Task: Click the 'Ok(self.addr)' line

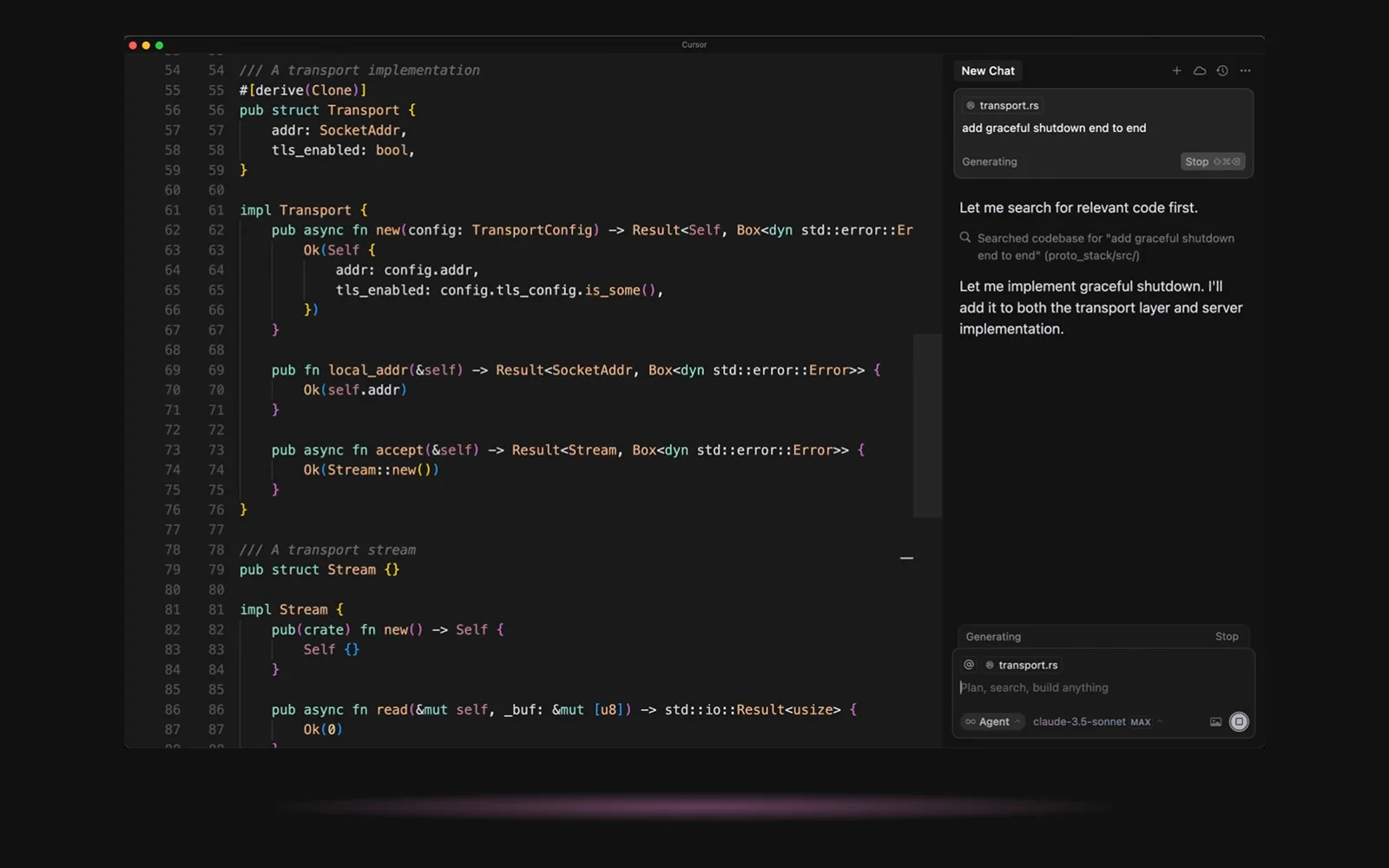Action: 355,390
